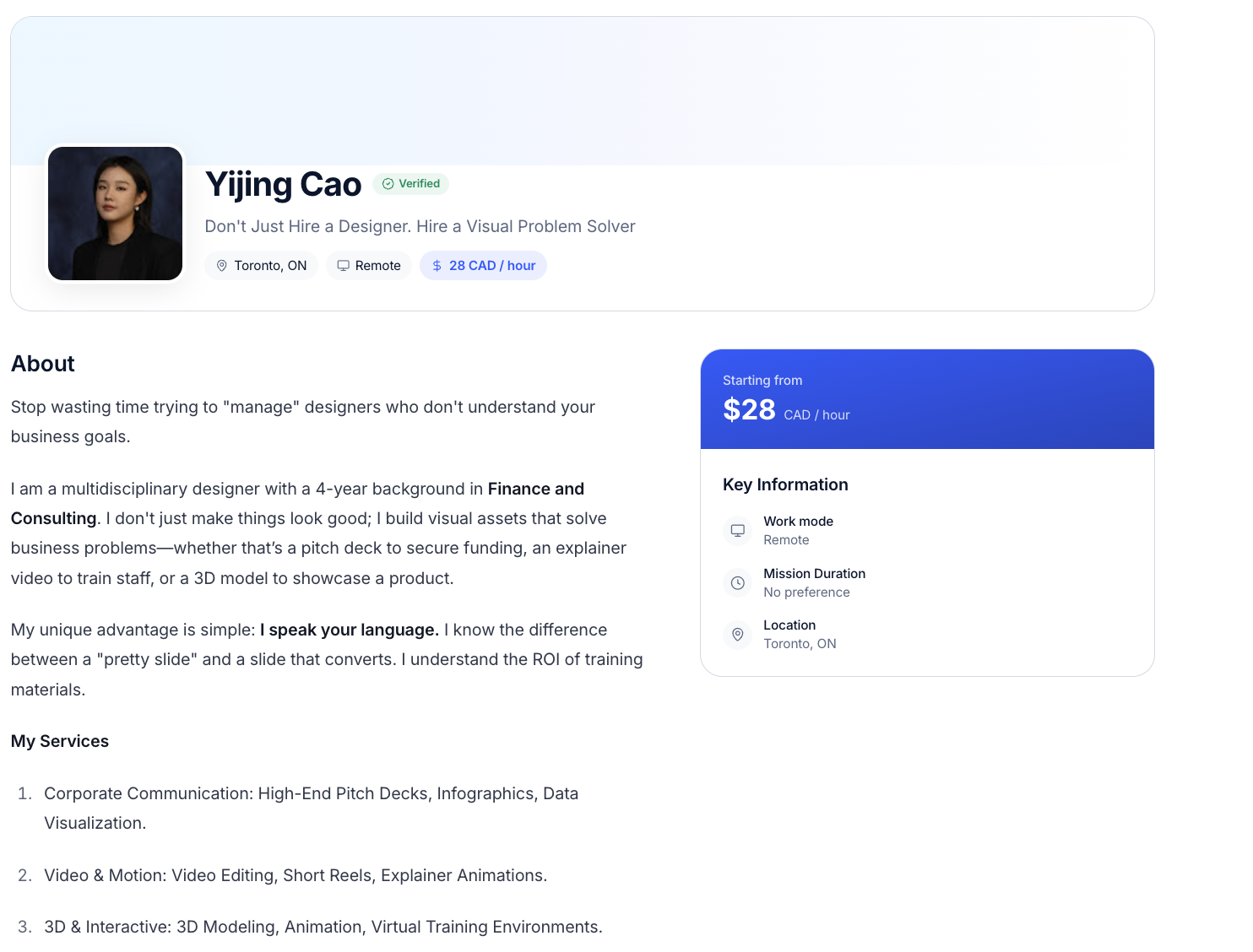
Task: Click the $28 starting price banner
Action: click(927, 399)
